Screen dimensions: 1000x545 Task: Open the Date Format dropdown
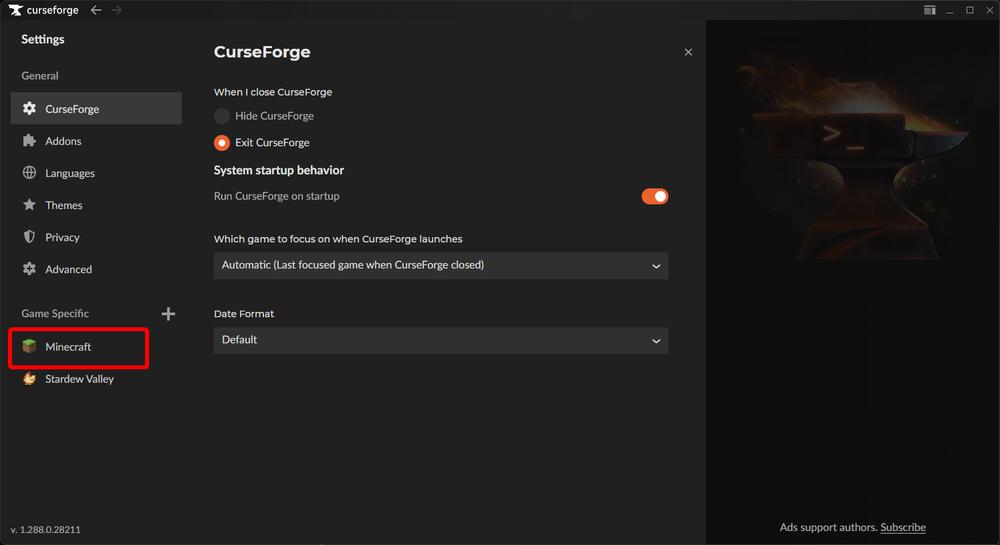[441, 340]
